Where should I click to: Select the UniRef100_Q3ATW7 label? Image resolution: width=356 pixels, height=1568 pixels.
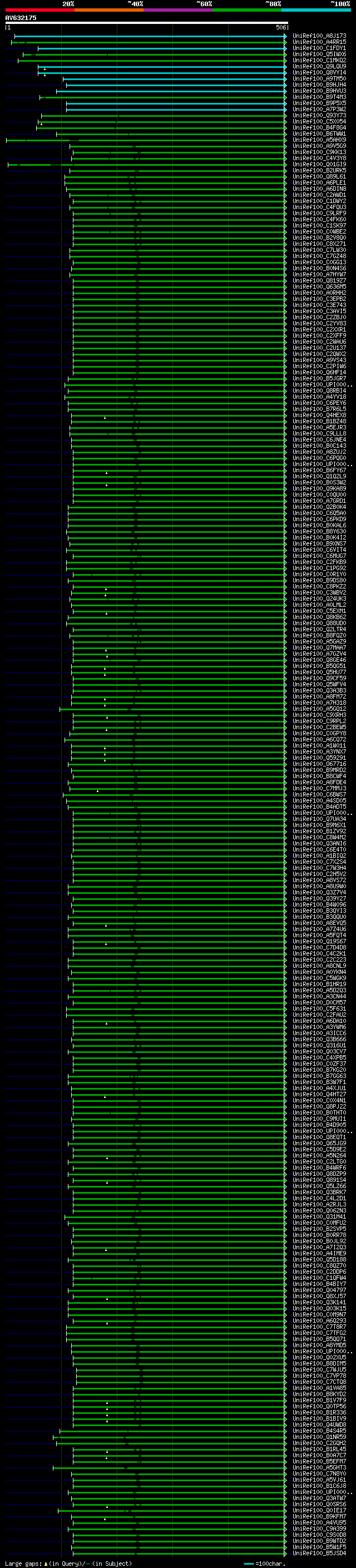(x=319, y=1498)
